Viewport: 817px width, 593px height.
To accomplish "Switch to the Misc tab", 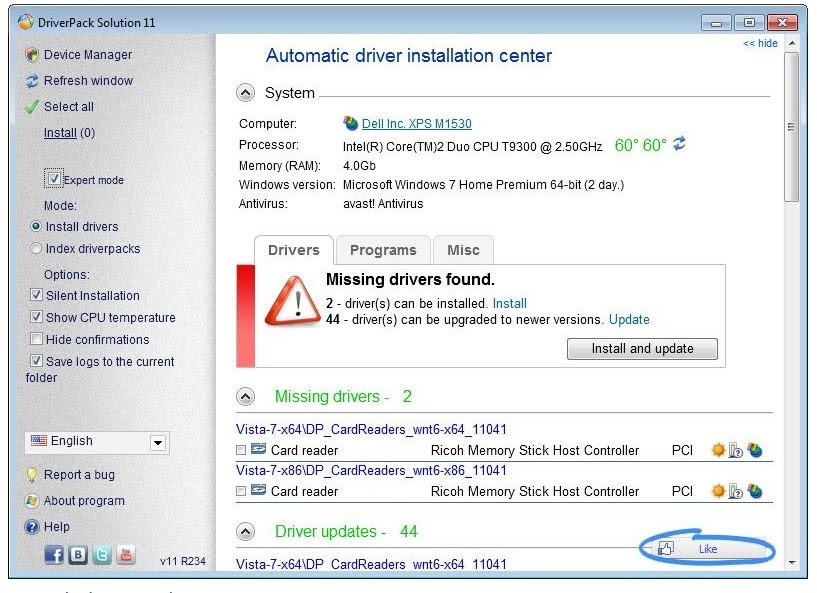I will (x=463, y=250).
